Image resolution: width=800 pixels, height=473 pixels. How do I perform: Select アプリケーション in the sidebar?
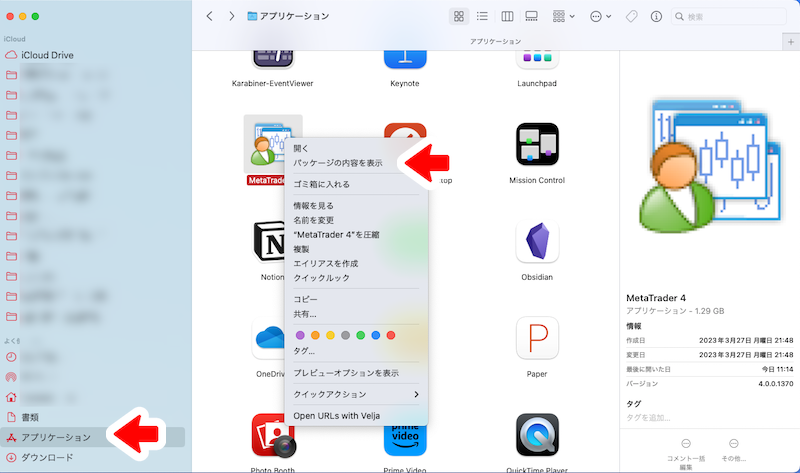click(x=92, y=437)
